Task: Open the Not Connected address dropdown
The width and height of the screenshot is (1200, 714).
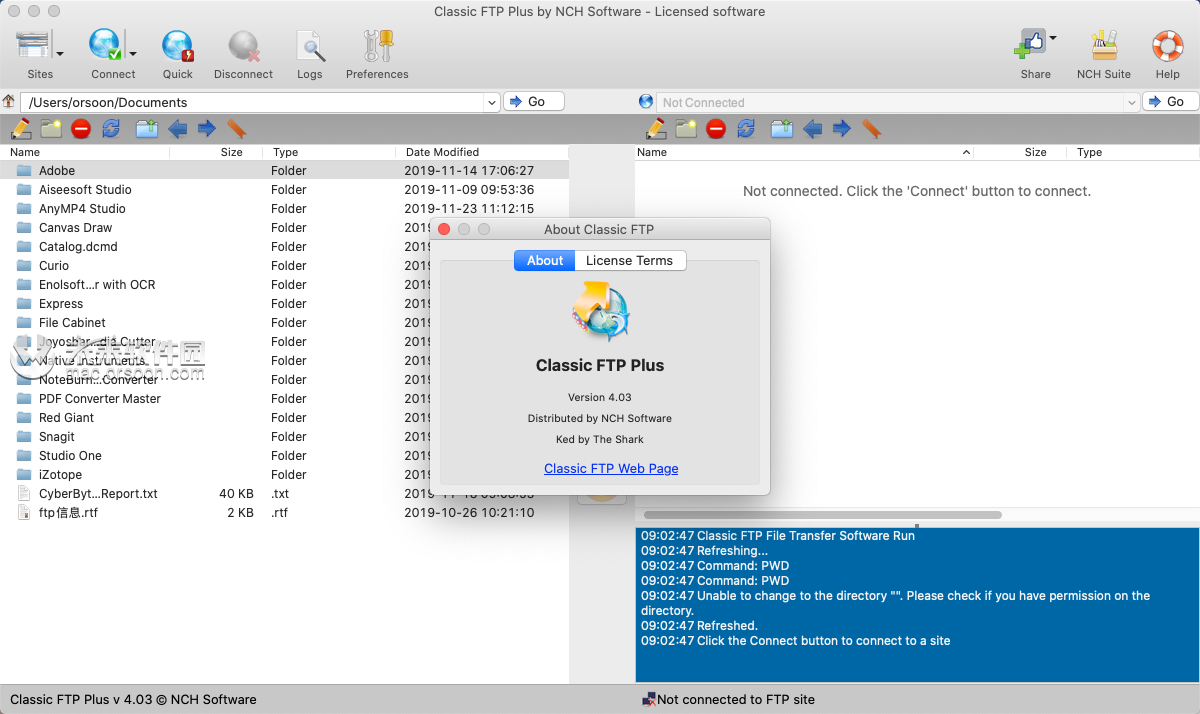Action: pos(1131,102)
